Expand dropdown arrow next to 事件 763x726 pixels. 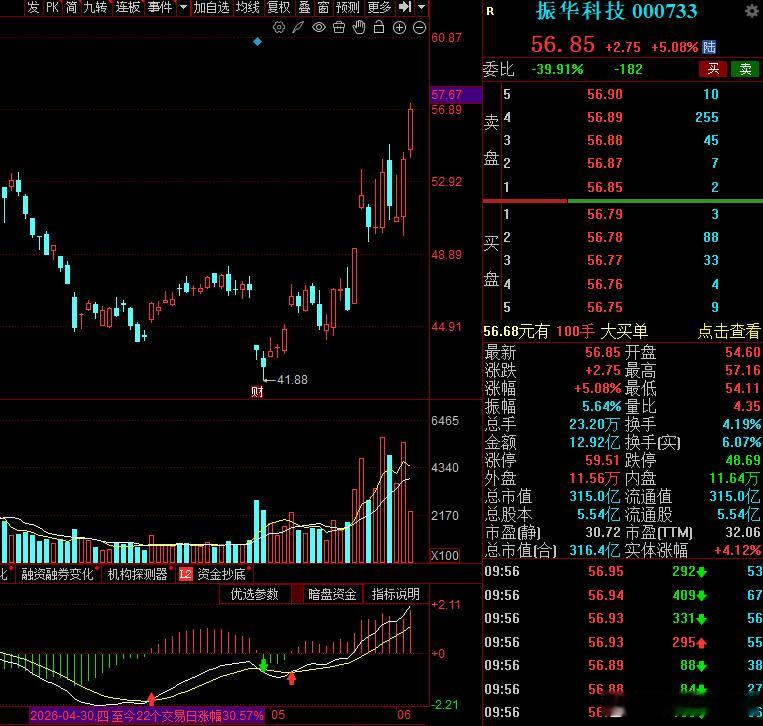click(183, 7)
